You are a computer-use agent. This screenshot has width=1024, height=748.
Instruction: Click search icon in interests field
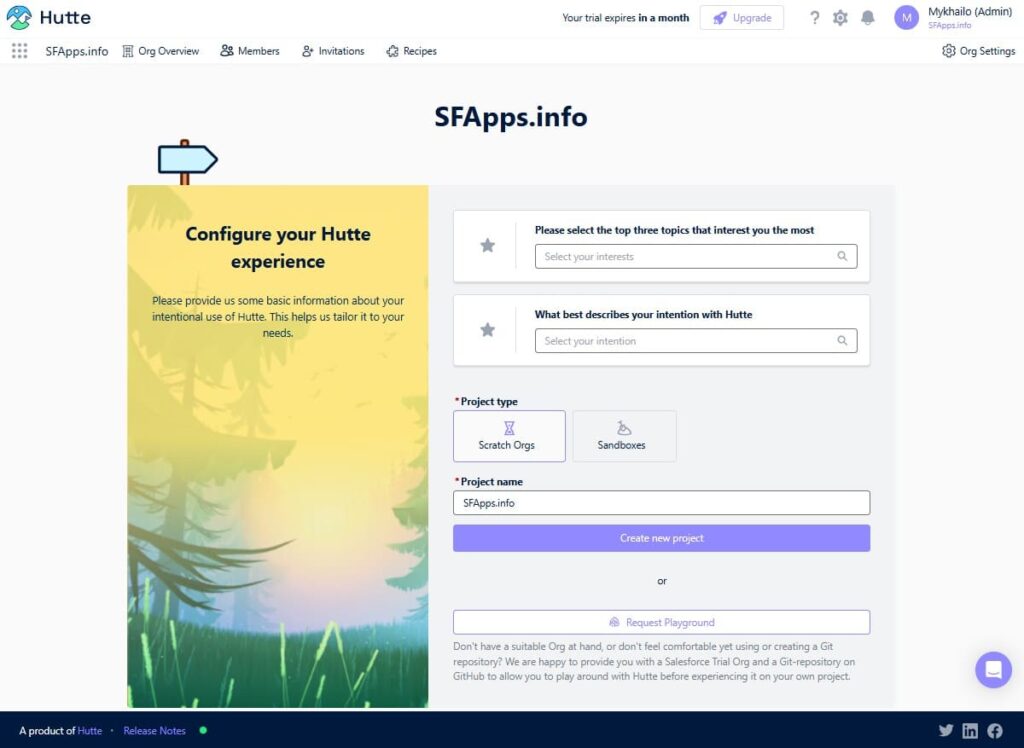(x=842, y=256)
